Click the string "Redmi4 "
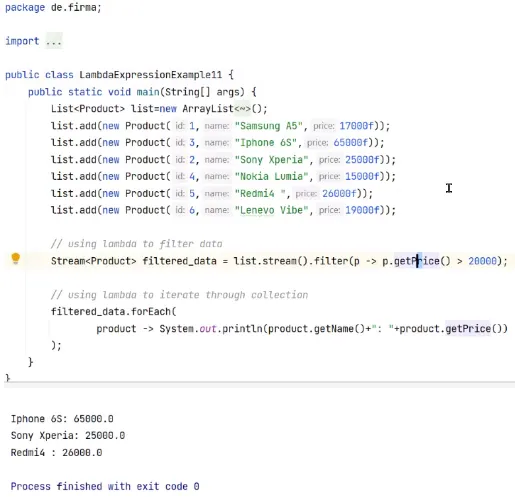The image size is (515, 497). (x=260, y=193)
